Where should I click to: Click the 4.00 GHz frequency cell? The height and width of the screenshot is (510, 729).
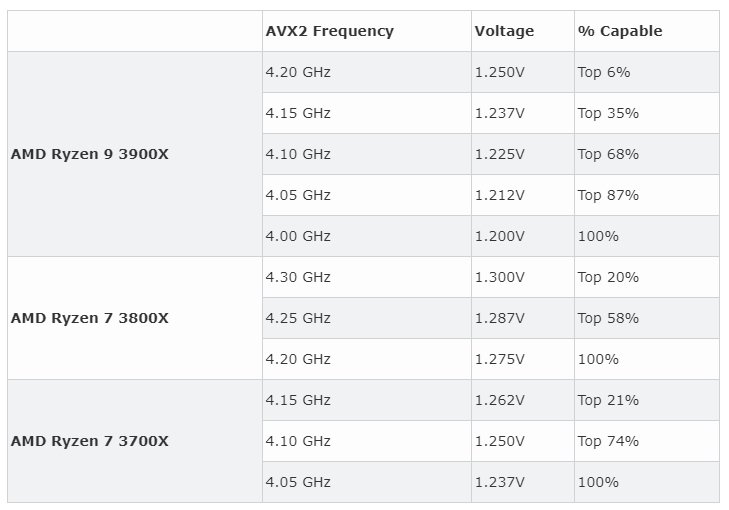point(298,236)
